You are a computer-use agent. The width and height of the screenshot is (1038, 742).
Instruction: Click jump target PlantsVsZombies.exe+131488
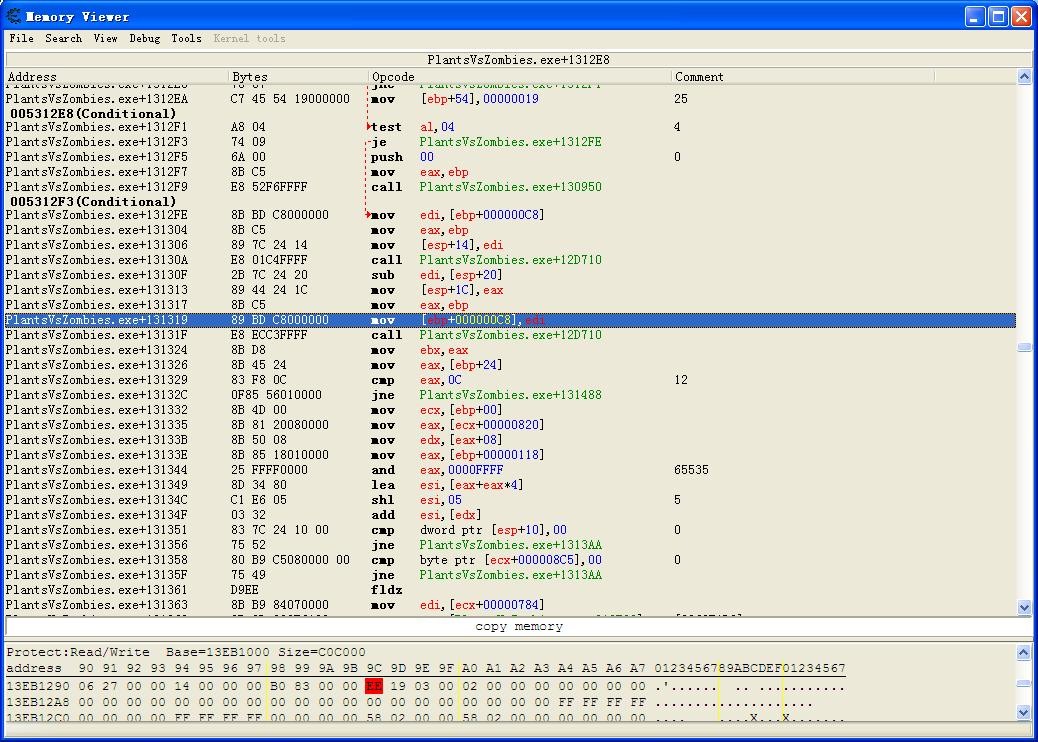point(510,395)
